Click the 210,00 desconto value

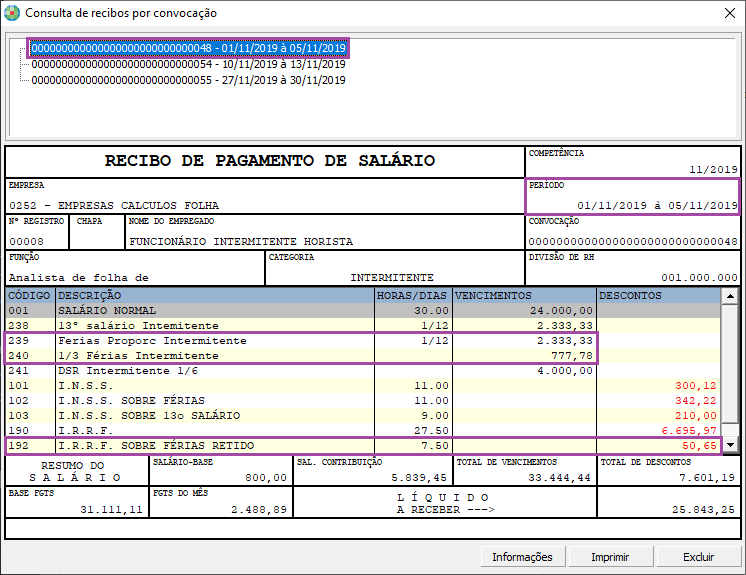pyautogui.click(x=696, y=416)
